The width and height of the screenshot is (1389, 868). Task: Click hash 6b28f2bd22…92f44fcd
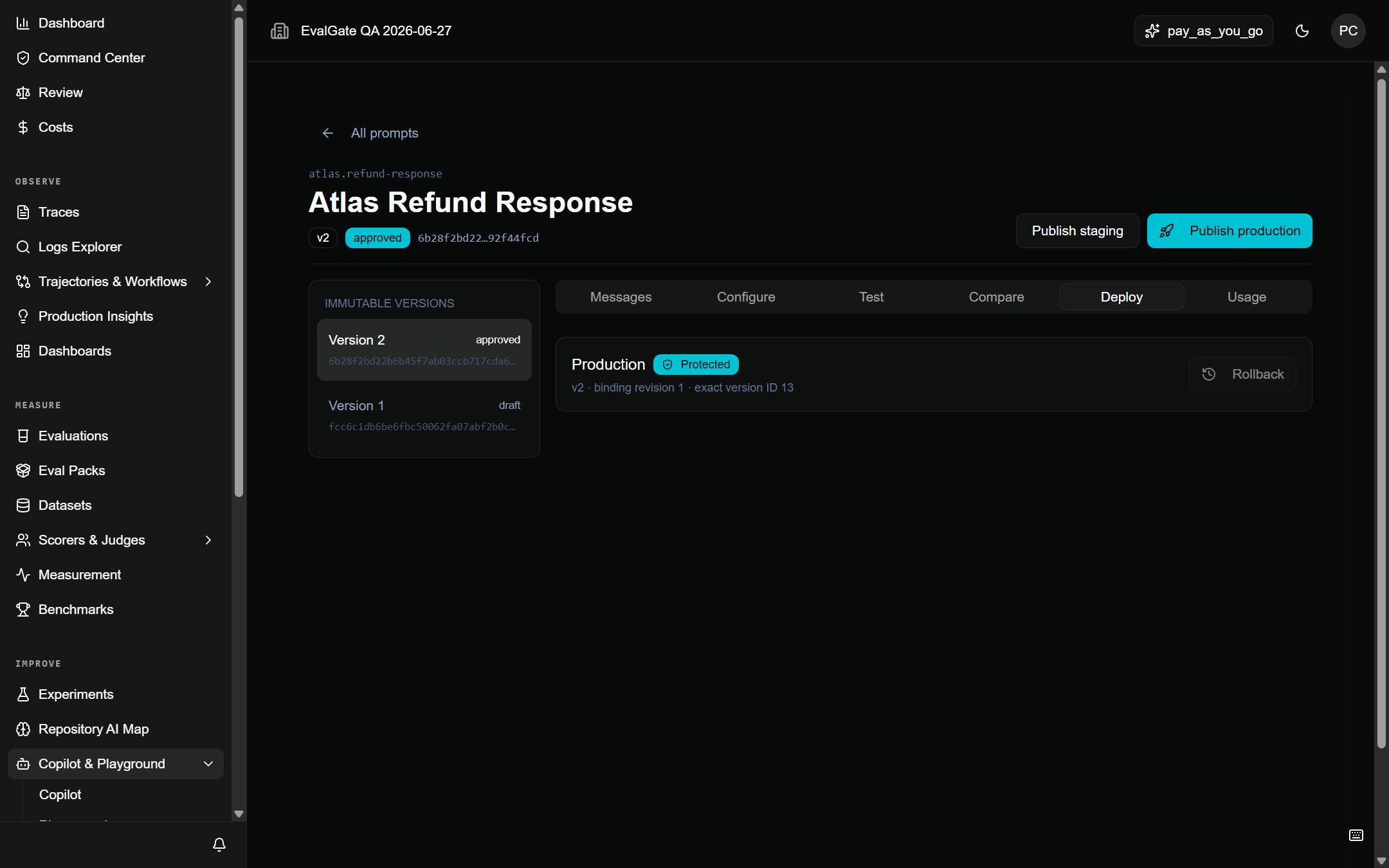tap(478, 238)
